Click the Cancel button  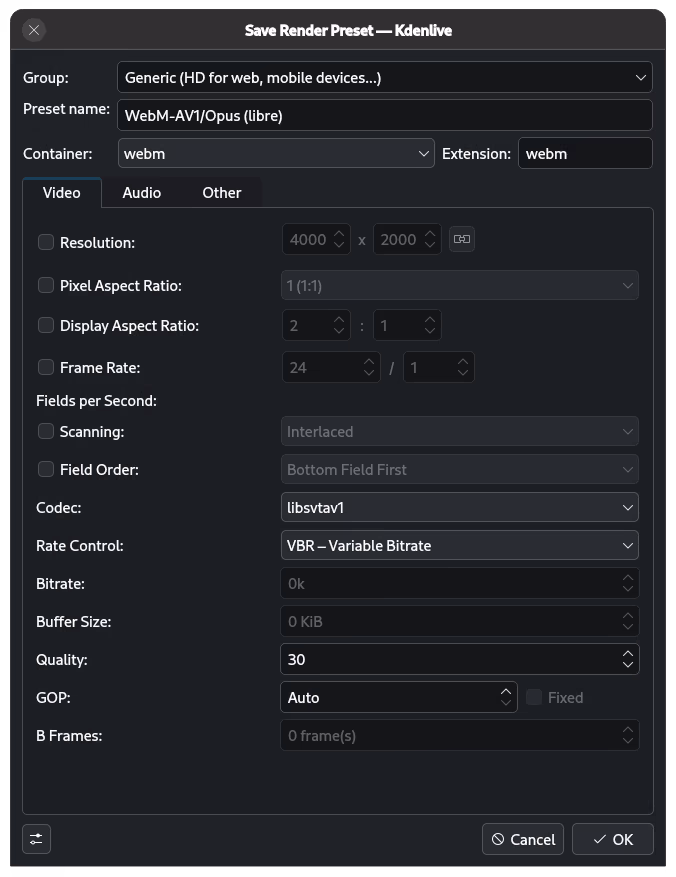[523, 839]
